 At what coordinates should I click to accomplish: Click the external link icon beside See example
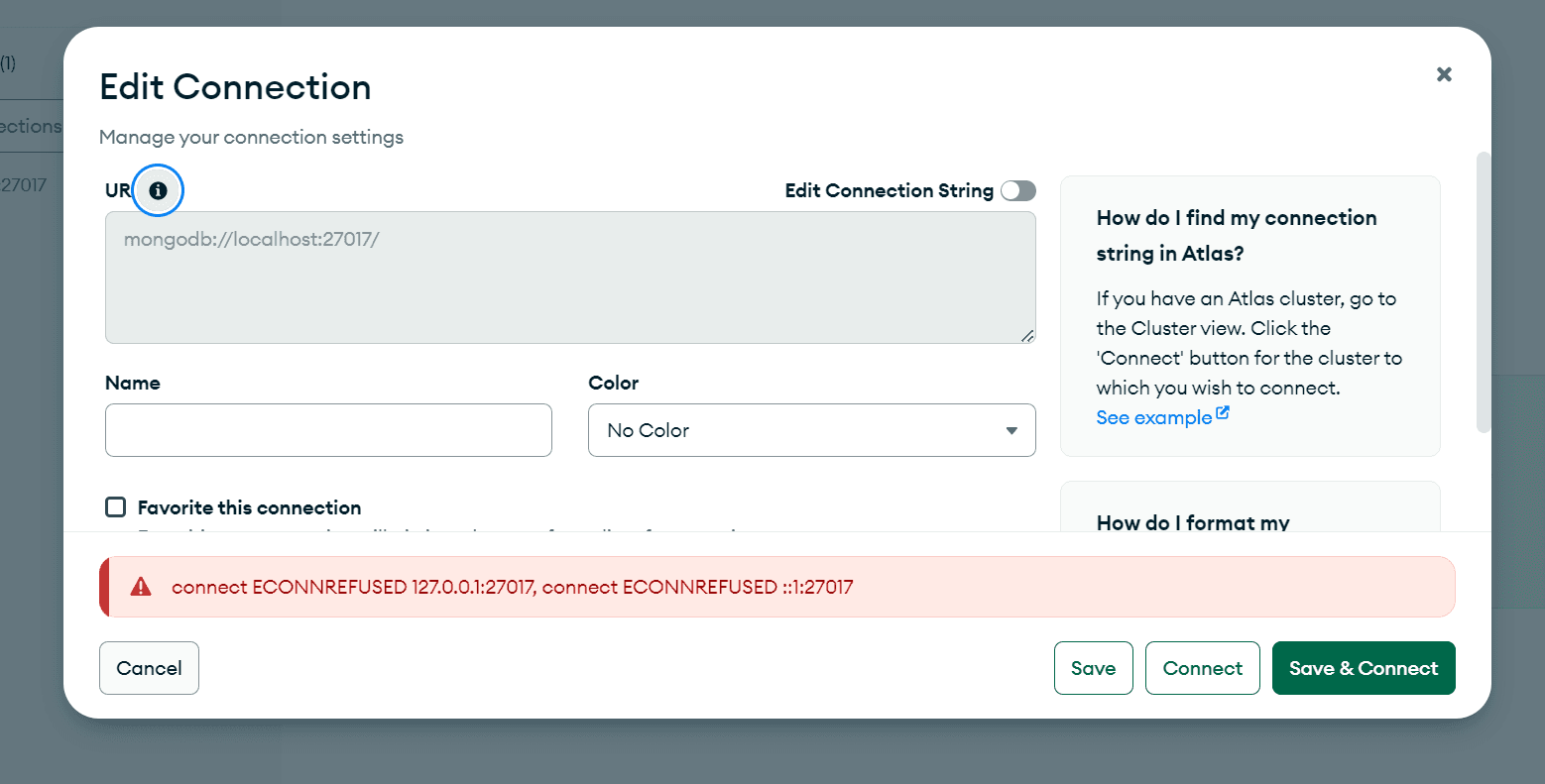1223,414
